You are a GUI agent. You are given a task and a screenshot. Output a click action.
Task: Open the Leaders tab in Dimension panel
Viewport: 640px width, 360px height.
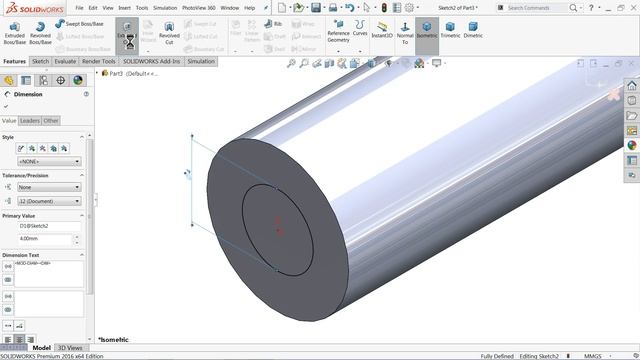point(30,120)
